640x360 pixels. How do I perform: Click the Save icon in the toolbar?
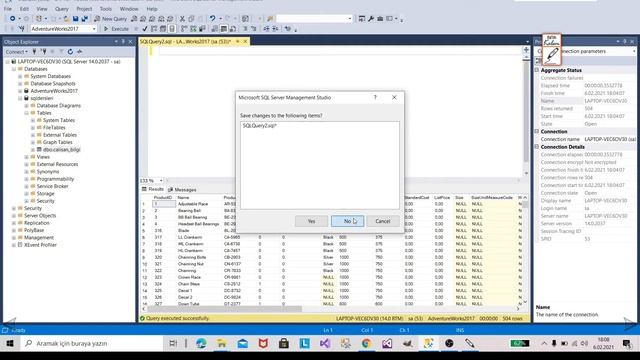(76, 19)
